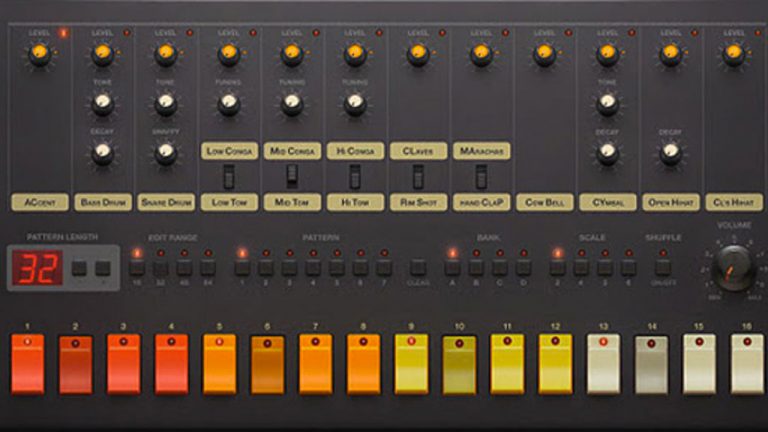Click the Low Conga label
Viewport: 768px width, 432px height.
229,151
